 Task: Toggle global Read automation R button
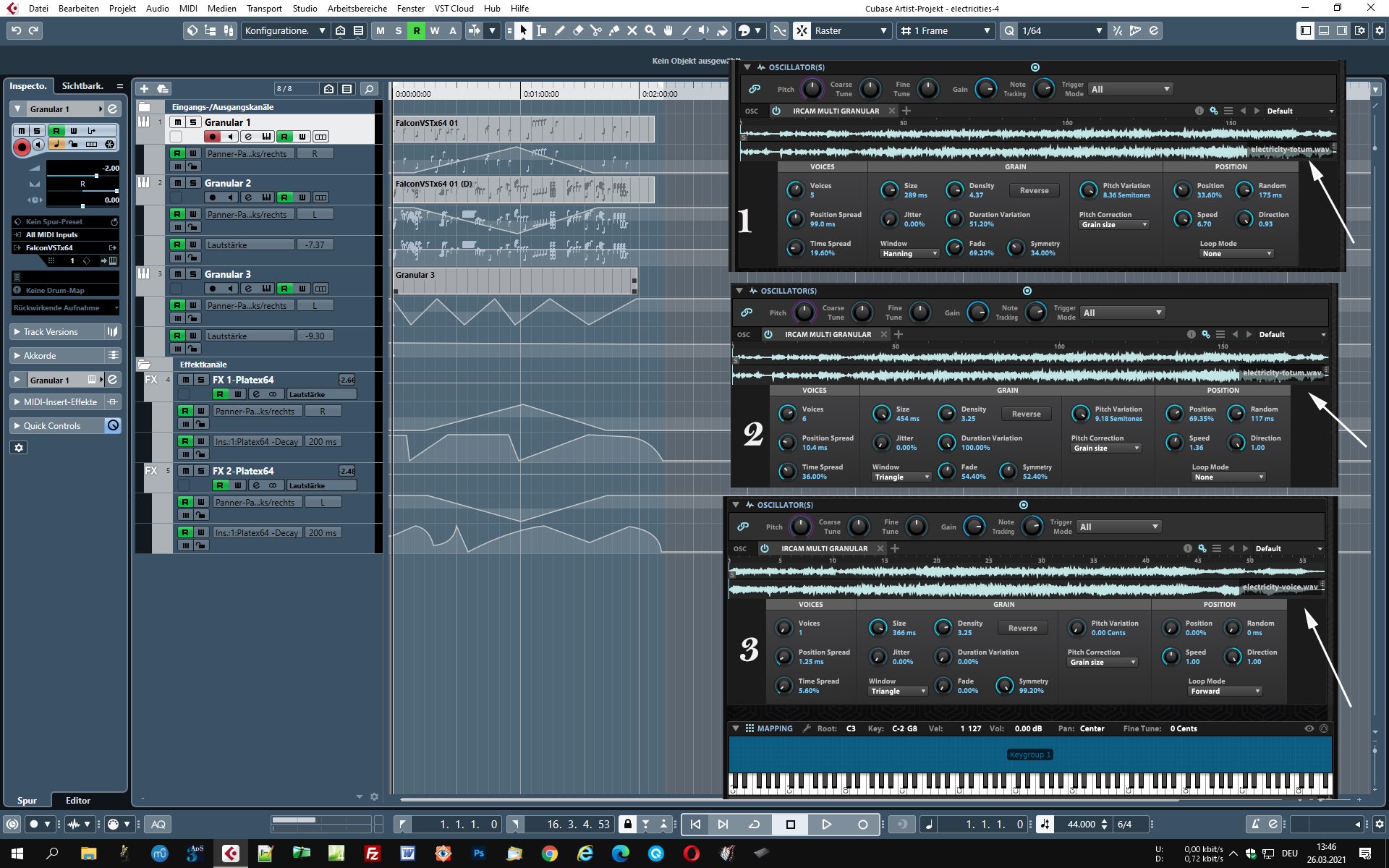point(417,30)
